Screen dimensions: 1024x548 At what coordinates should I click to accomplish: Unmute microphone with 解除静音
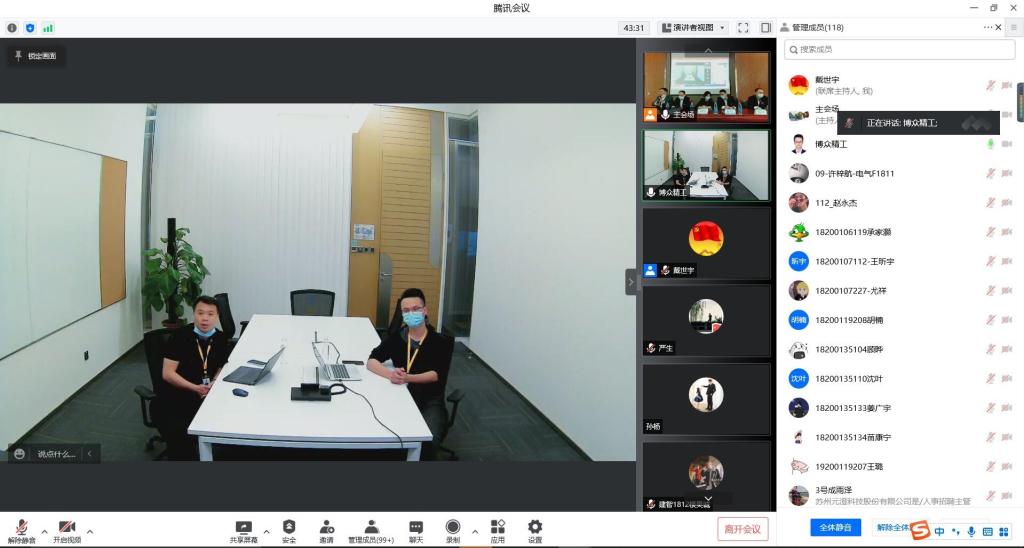(x=21, y=530)
